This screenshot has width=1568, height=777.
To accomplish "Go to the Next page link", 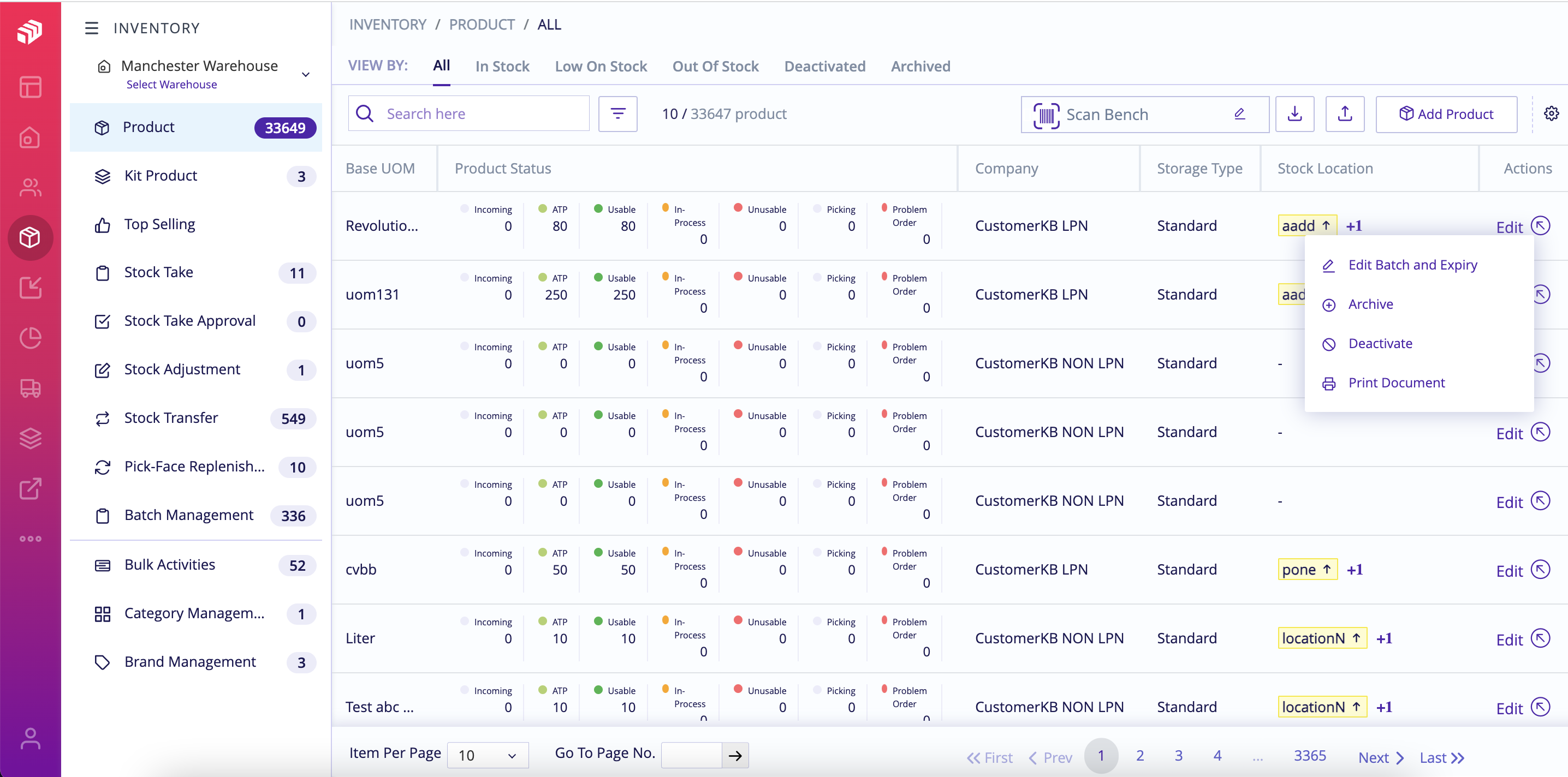I will coord(1380,757).
